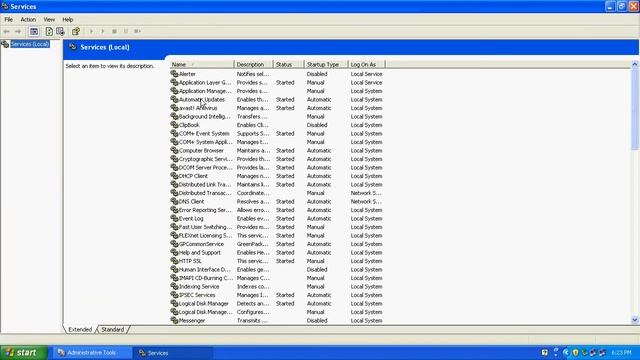Click the gear icon beside Indexing Service
This screenshot has width=640, height=360.
174,287
